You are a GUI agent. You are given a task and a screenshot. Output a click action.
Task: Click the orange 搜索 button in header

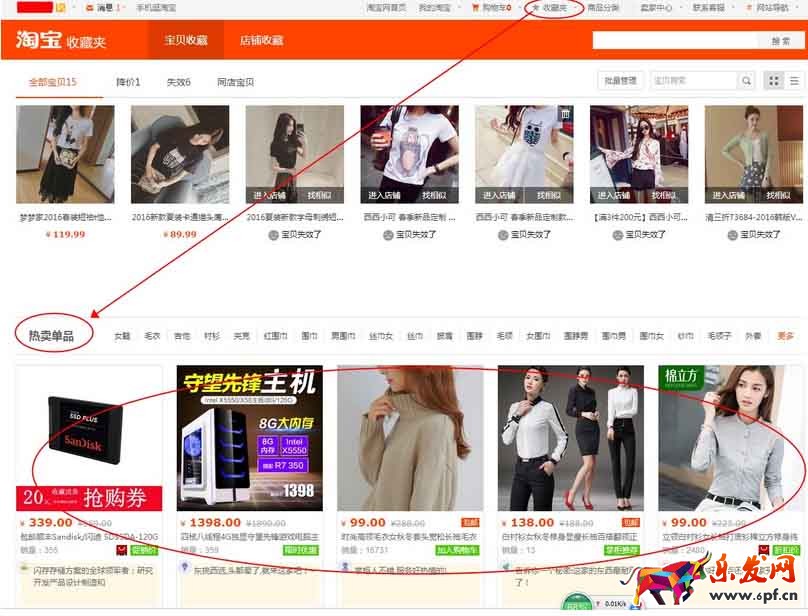[780, 41]
